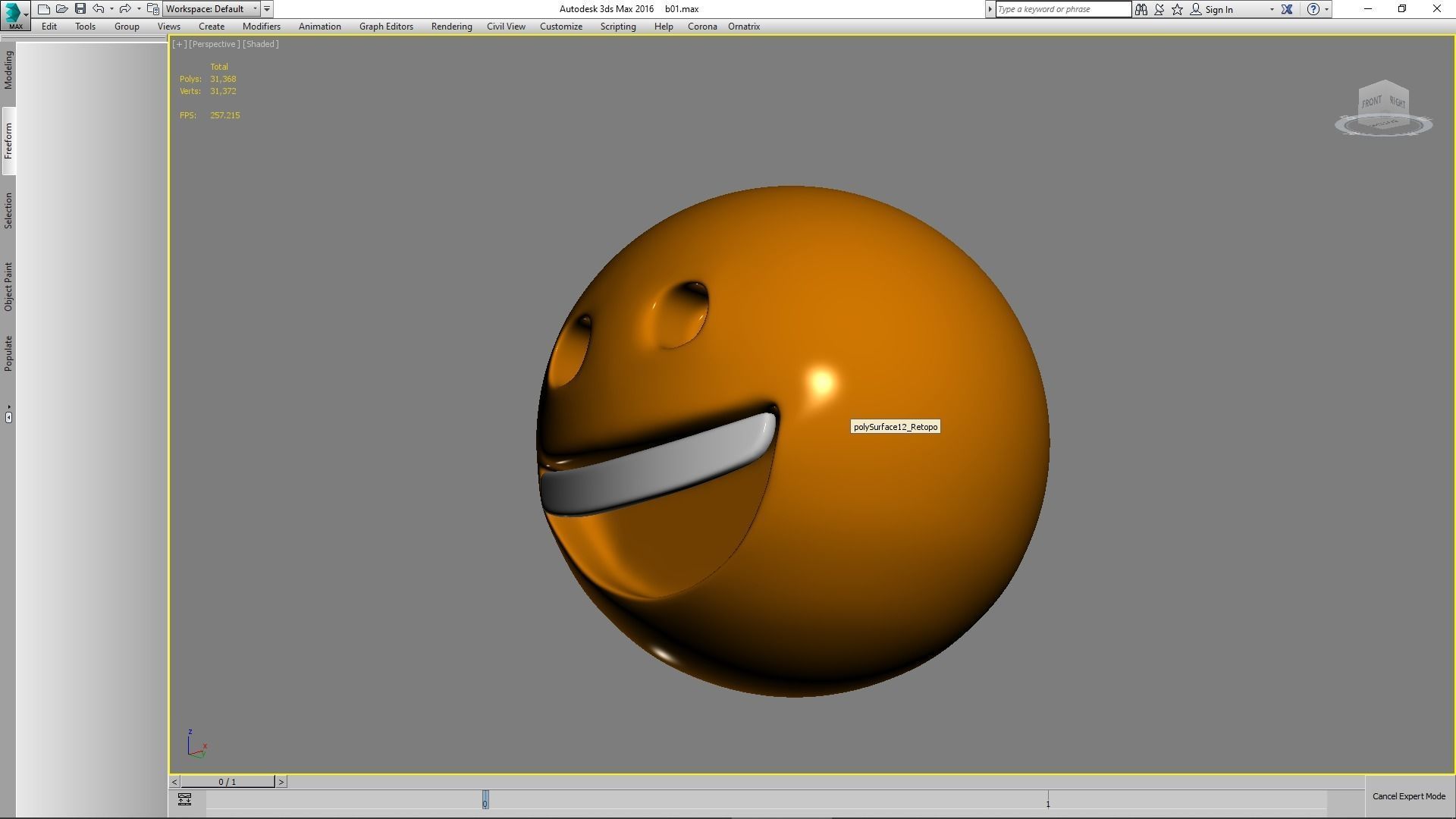Switch to the Object Paint ribbon tab

(x=8, y=287)
